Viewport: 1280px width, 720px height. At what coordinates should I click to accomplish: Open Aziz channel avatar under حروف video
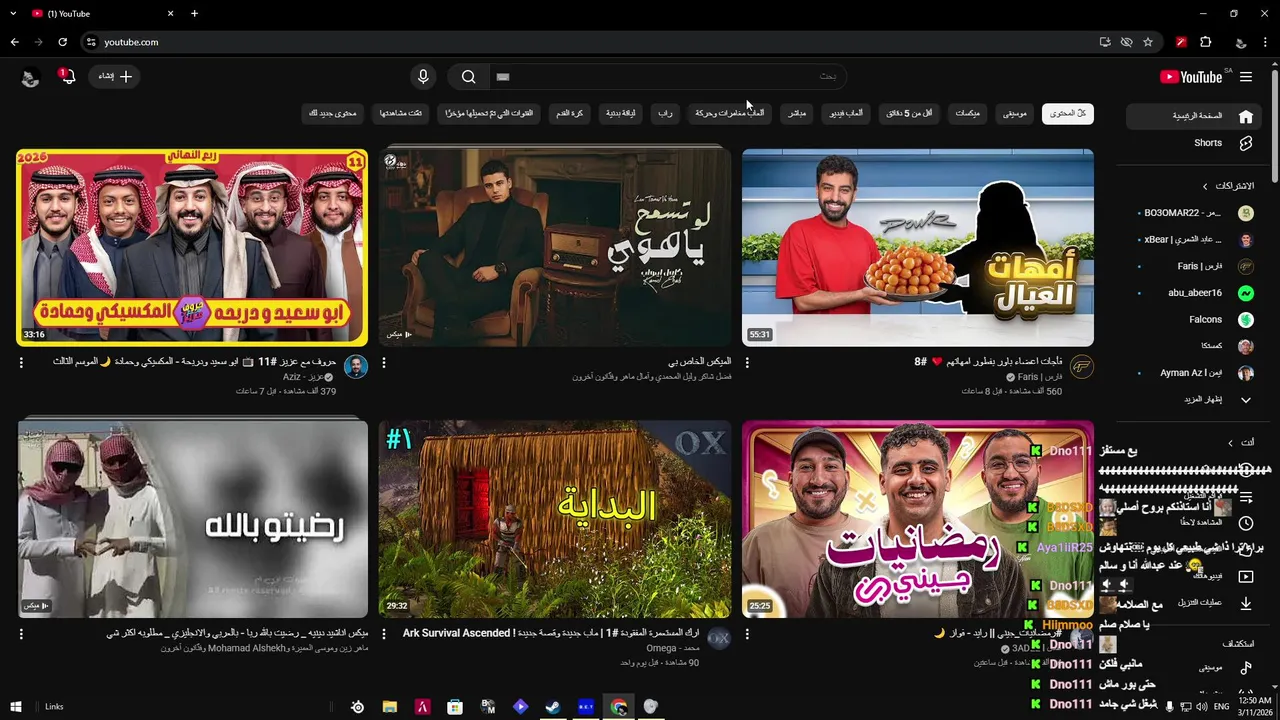click(x=355, y=367)
